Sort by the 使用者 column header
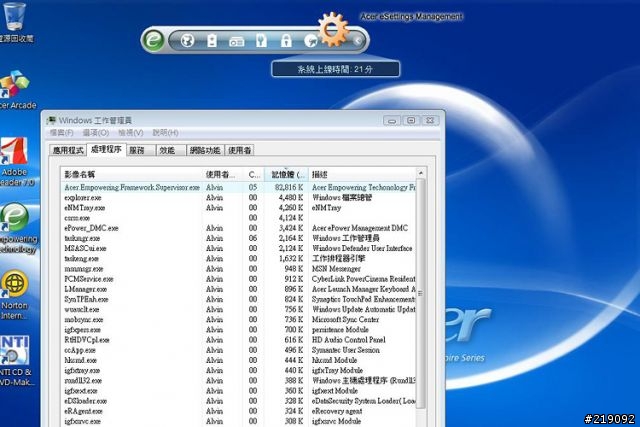Viewport: 640px width, 427px height. [223, 174]
